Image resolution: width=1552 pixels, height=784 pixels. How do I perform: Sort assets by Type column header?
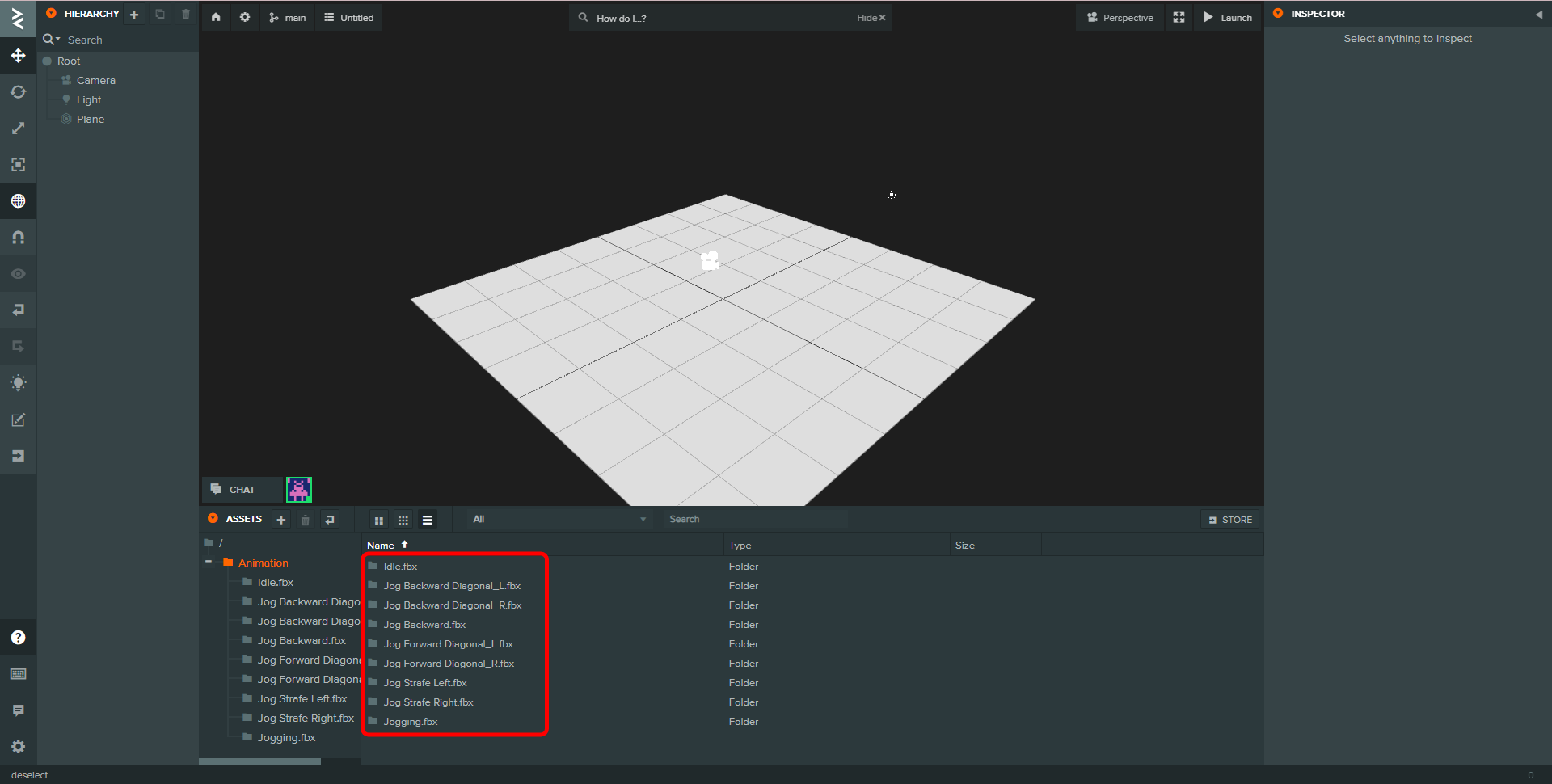pyautogui.click(x=837, y=546)
